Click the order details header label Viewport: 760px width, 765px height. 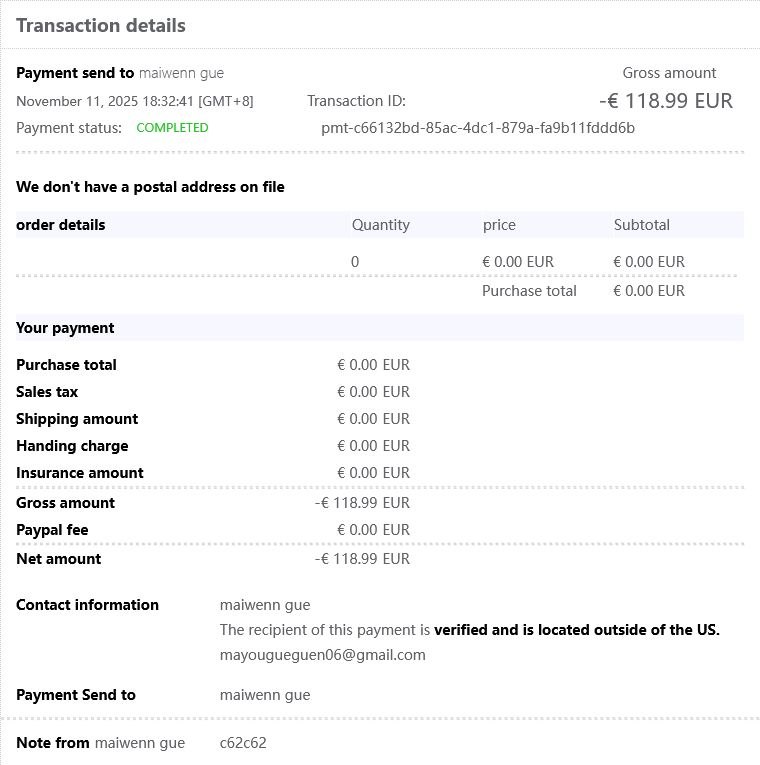coord(61,225)
